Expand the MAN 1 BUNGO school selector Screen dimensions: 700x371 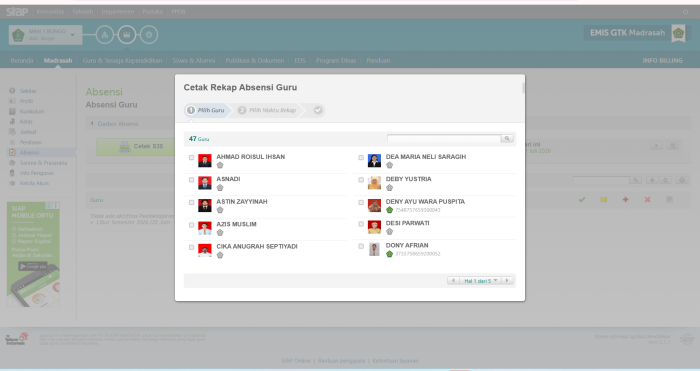coord(46,35)
